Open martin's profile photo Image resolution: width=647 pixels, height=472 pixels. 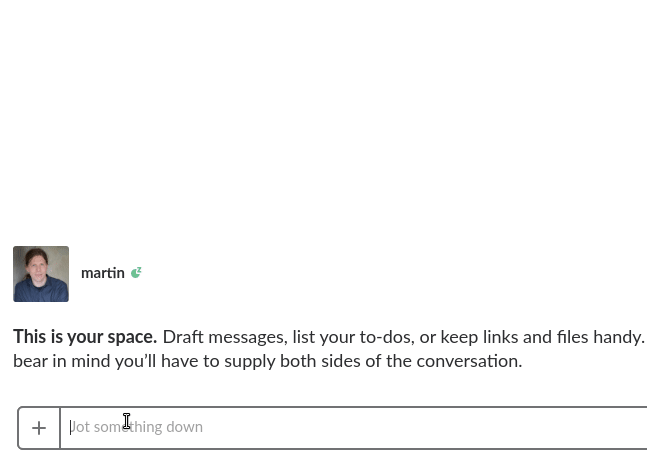41,274
